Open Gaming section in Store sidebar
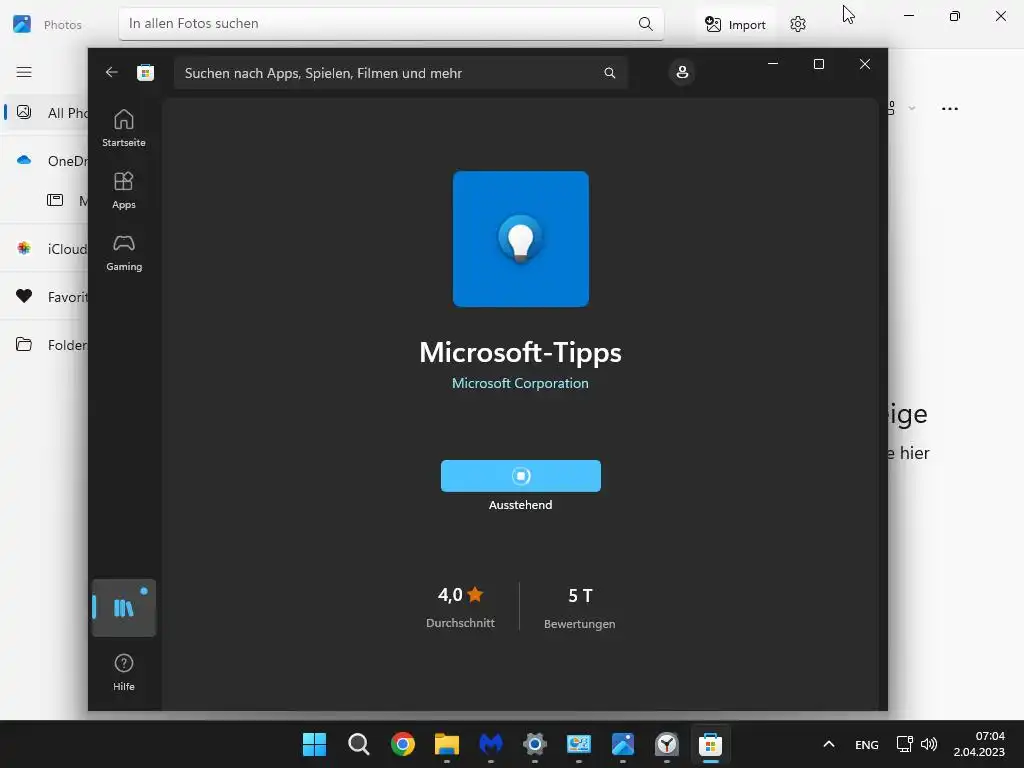The height and width of the screenshot is (768, 1024). 123,253
